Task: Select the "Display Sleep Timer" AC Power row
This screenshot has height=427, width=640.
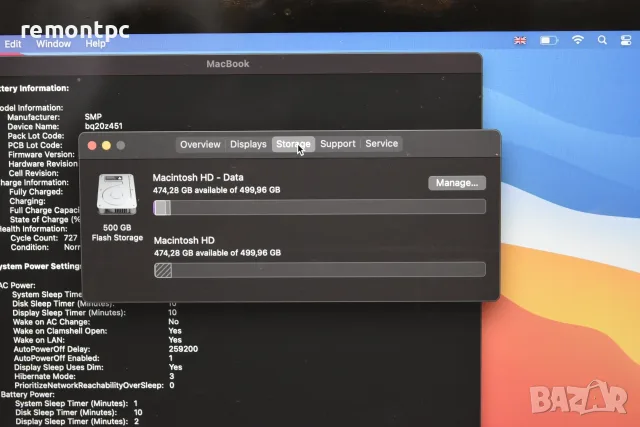Action: click(x=95, y=313)
